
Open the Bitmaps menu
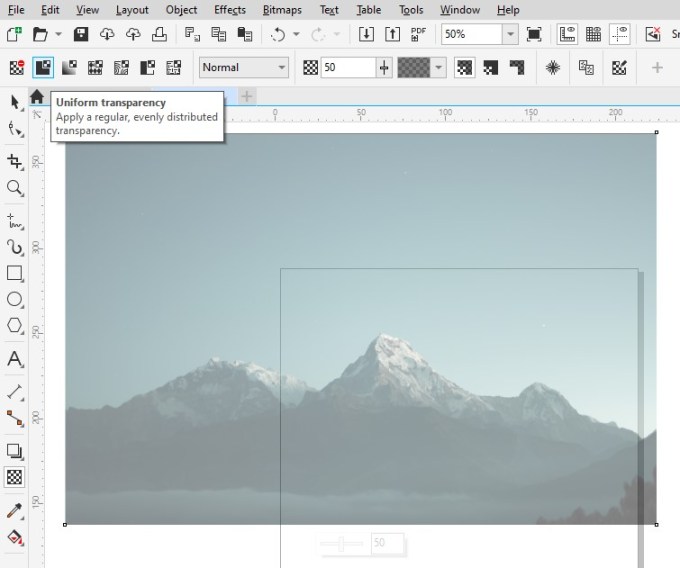pos(282,10)
